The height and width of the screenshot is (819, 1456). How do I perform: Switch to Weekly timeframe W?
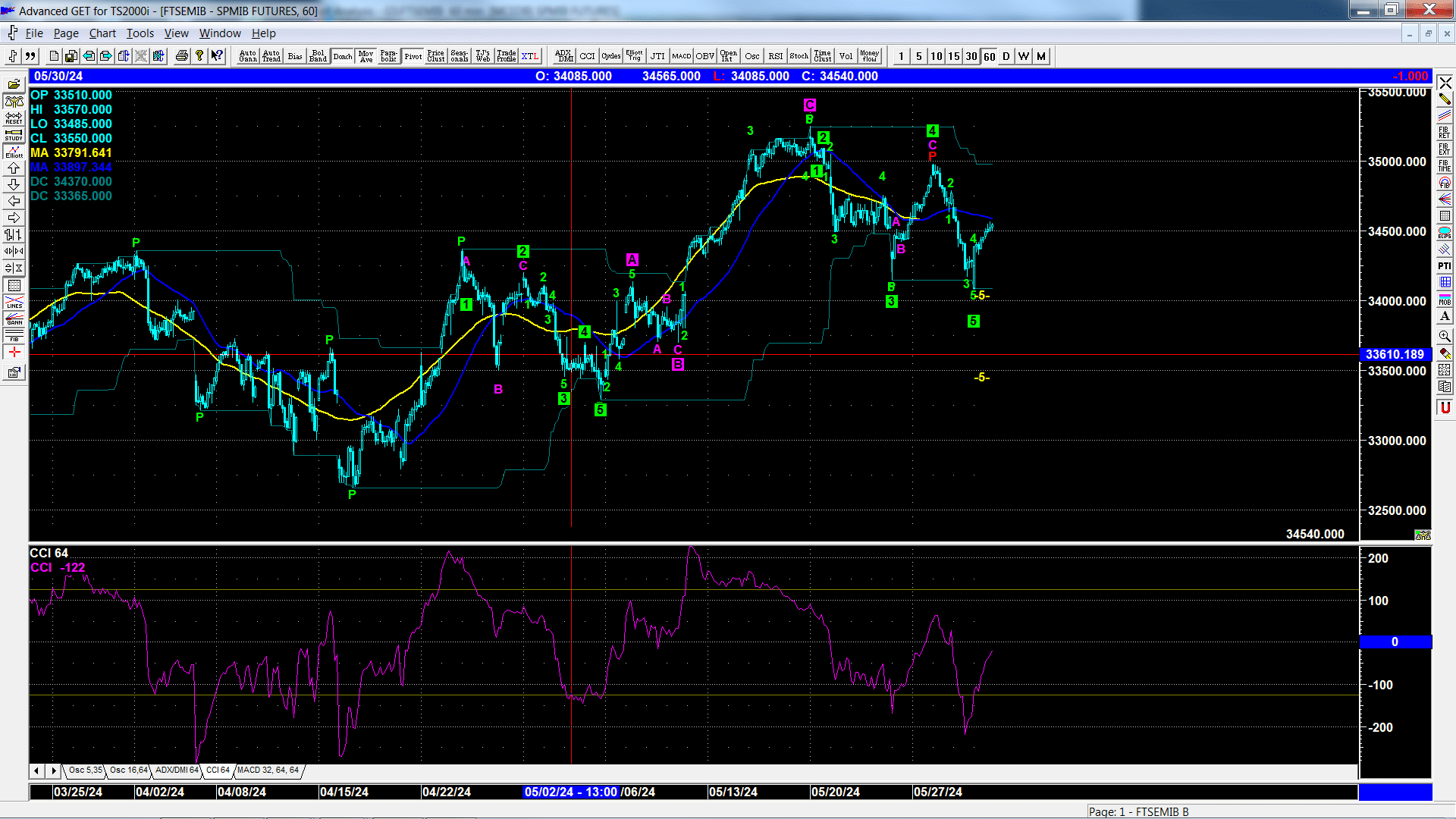click(1024, 56)
